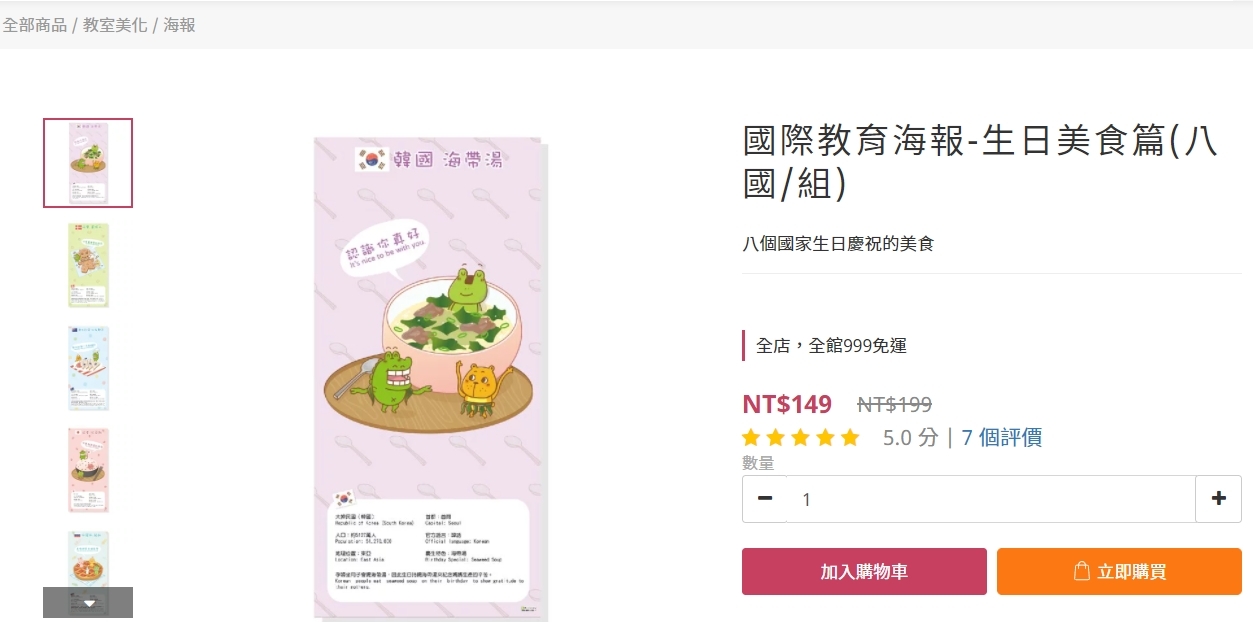The width and height of the screenshot is (1253, 622).
Task: Open the 教室美化 breadcrumb category
Action: 115,25
